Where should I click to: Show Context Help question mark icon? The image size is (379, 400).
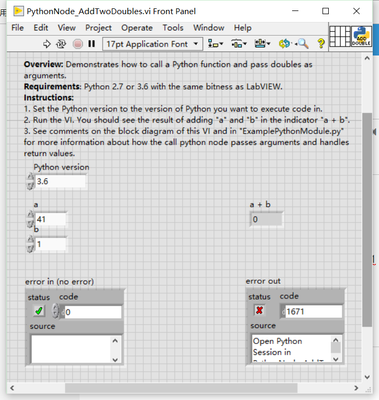[x=321, y=44]
